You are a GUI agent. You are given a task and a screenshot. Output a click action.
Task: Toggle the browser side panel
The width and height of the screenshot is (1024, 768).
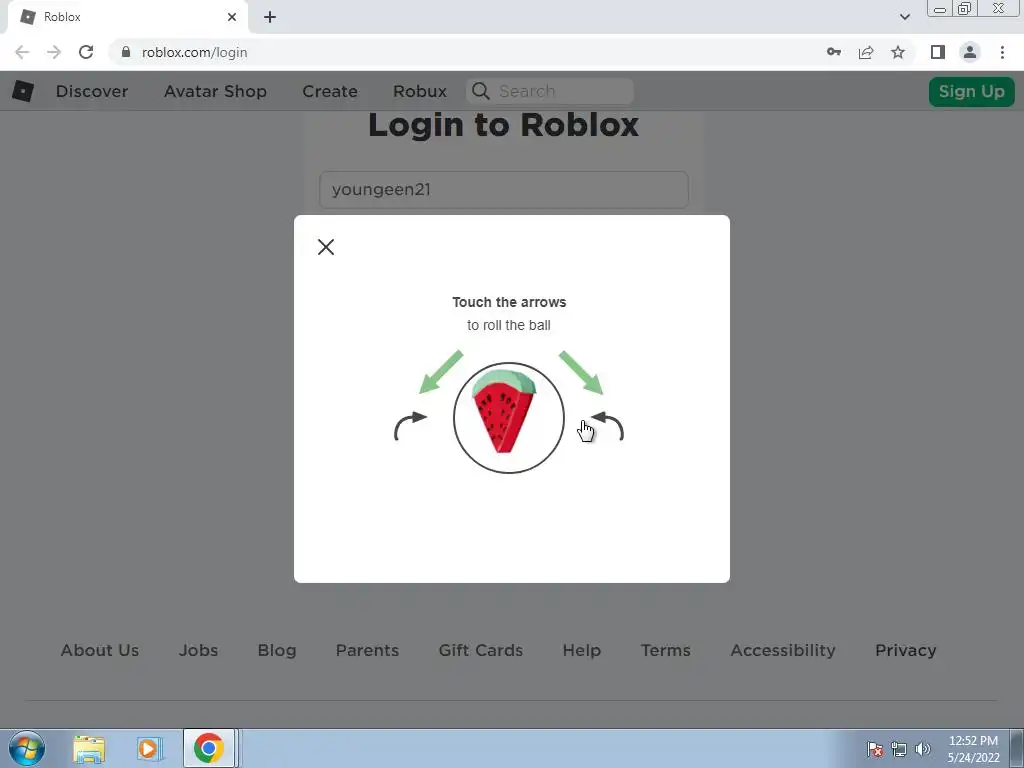click(x=938, y=52)
